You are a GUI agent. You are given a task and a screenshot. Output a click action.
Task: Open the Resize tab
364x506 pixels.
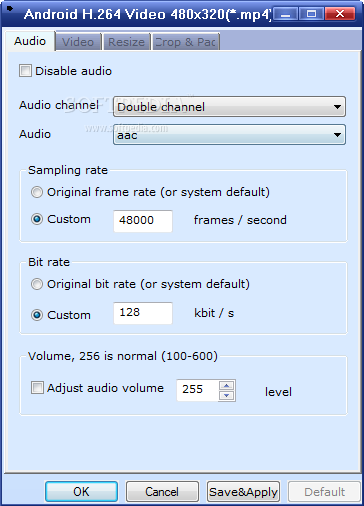pos(127,42)
